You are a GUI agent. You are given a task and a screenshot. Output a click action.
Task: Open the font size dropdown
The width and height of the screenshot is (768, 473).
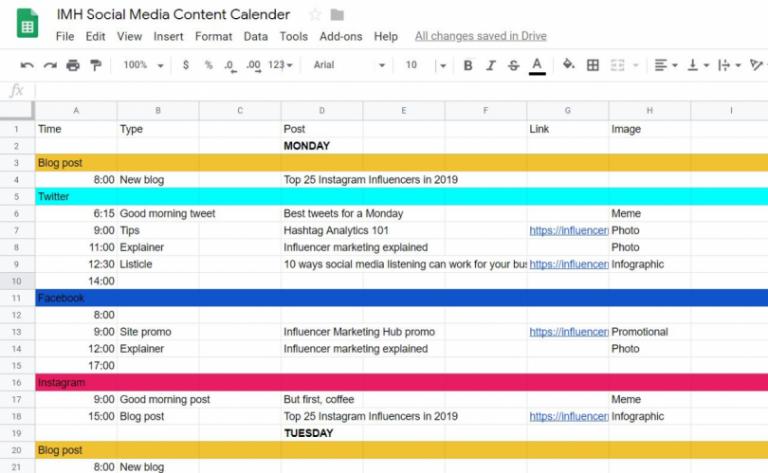[425, 65]
